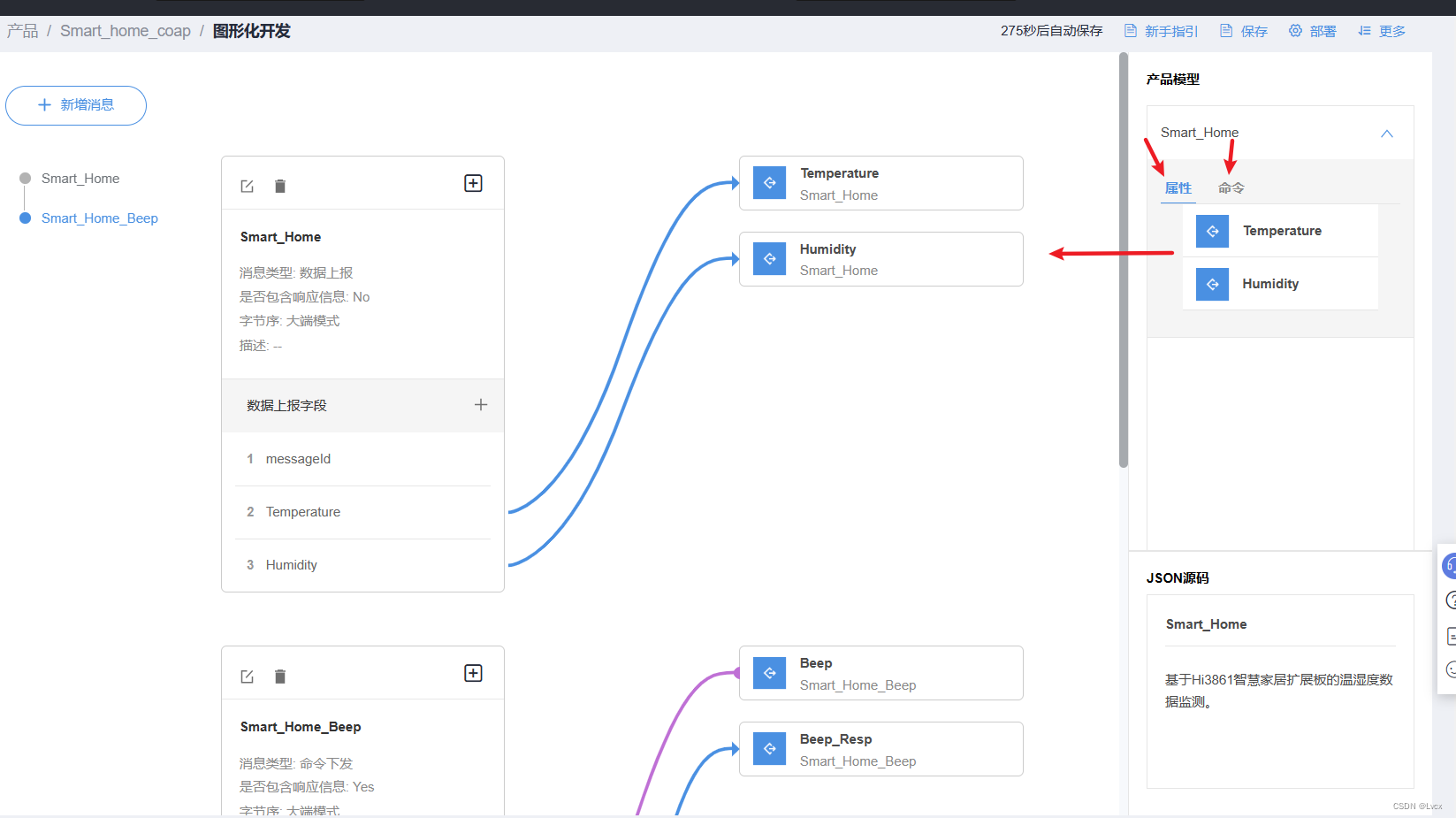The width and height of the screenshot is (1456, 818).
Task: Click the Humidity icon in the product model panel
Action: [x=1213, y=284]
